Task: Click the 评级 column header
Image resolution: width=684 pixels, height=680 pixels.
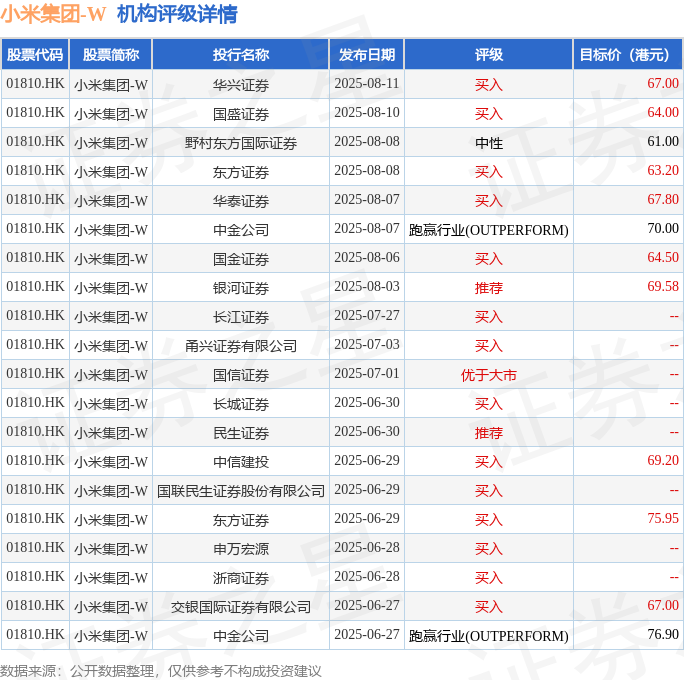Action: [488, 55]
